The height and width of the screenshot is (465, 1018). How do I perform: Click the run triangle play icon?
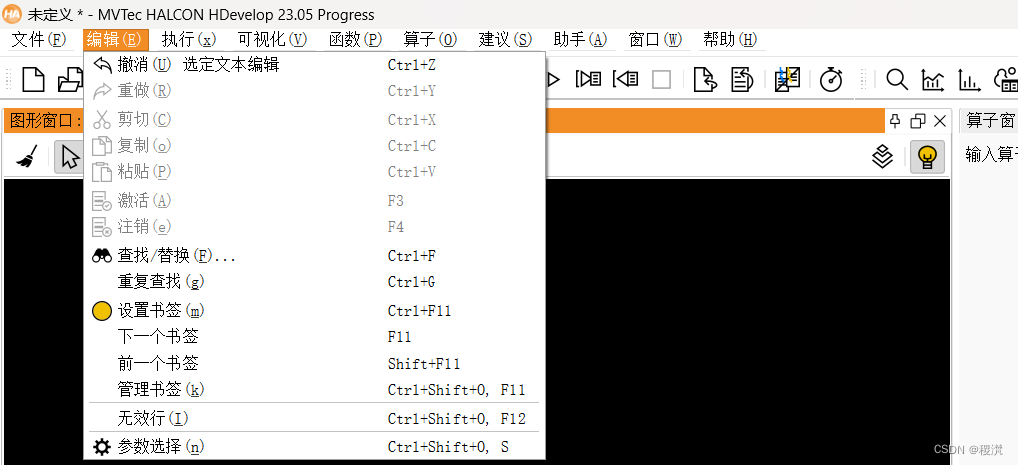click(553, 80)
